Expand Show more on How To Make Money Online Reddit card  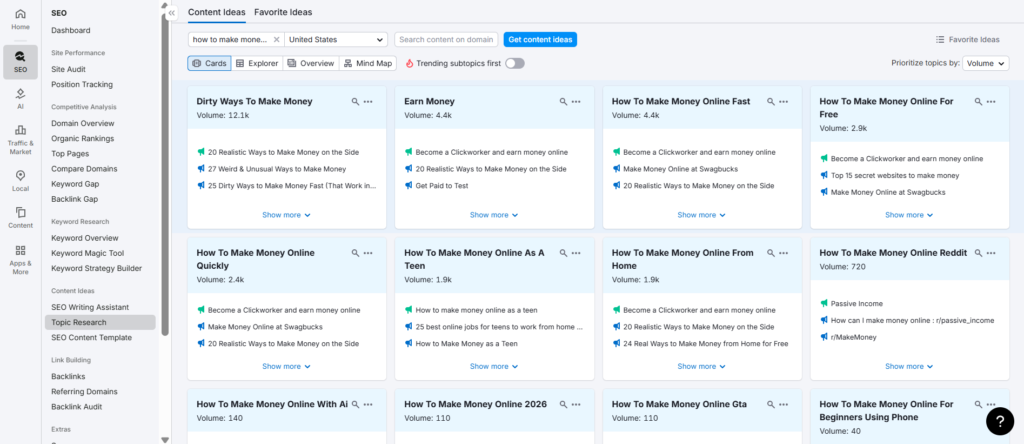[x=909, y=366]
